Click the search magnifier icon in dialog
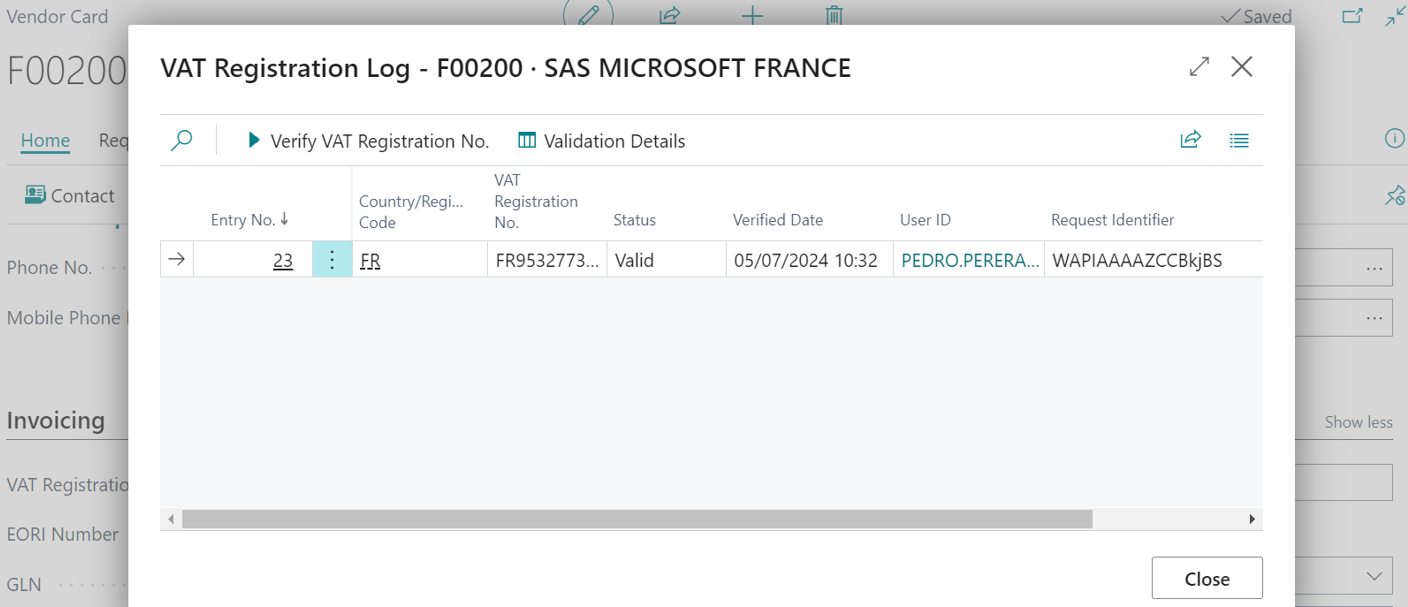 (181, 141)
